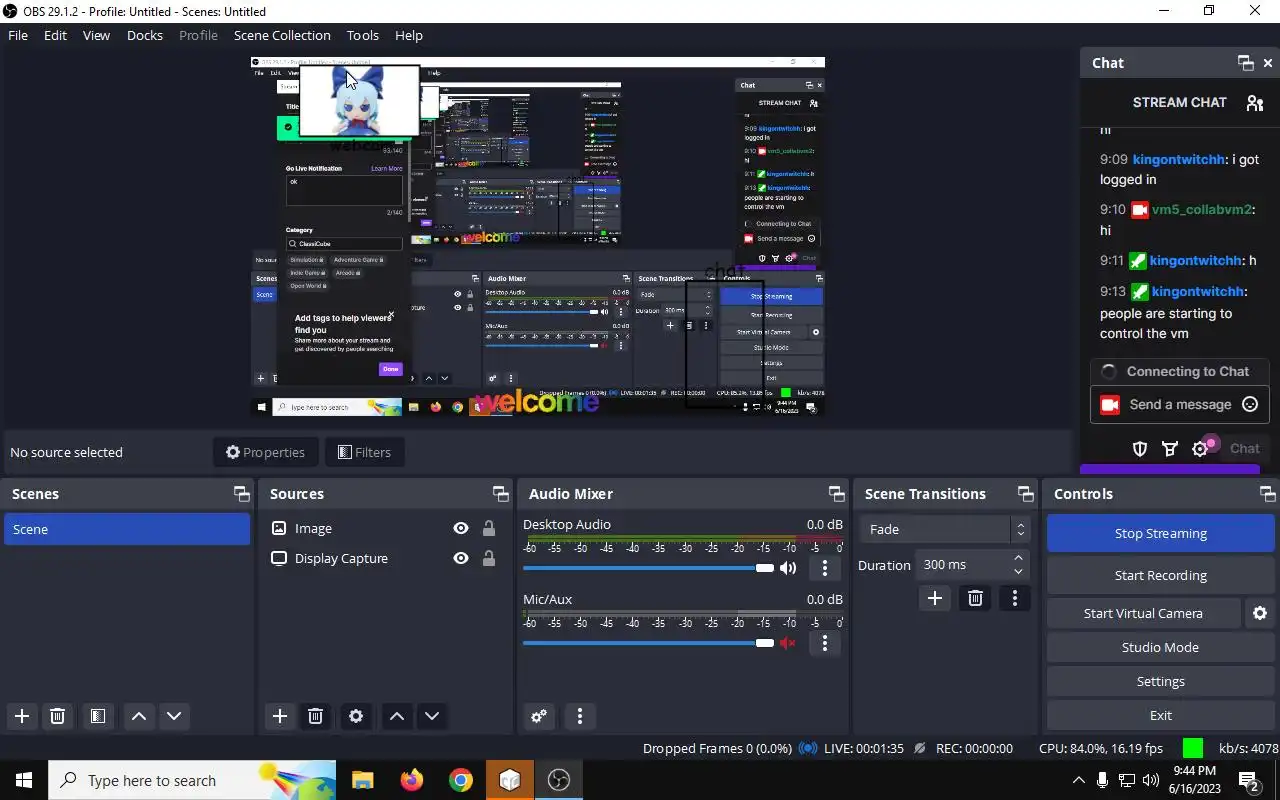Open scene filters icon in Scenes panel
Screen dimensions: 1280x800
point(97,716)
